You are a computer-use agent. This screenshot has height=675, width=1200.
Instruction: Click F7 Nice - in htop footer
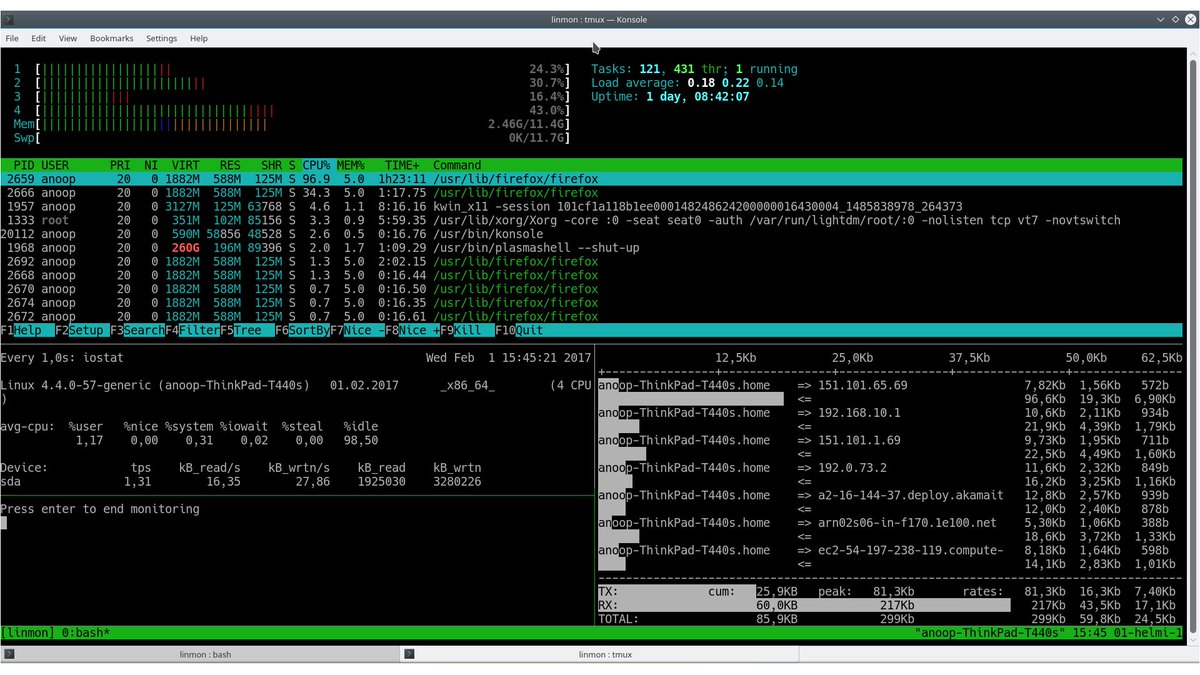tap(357, 331)
